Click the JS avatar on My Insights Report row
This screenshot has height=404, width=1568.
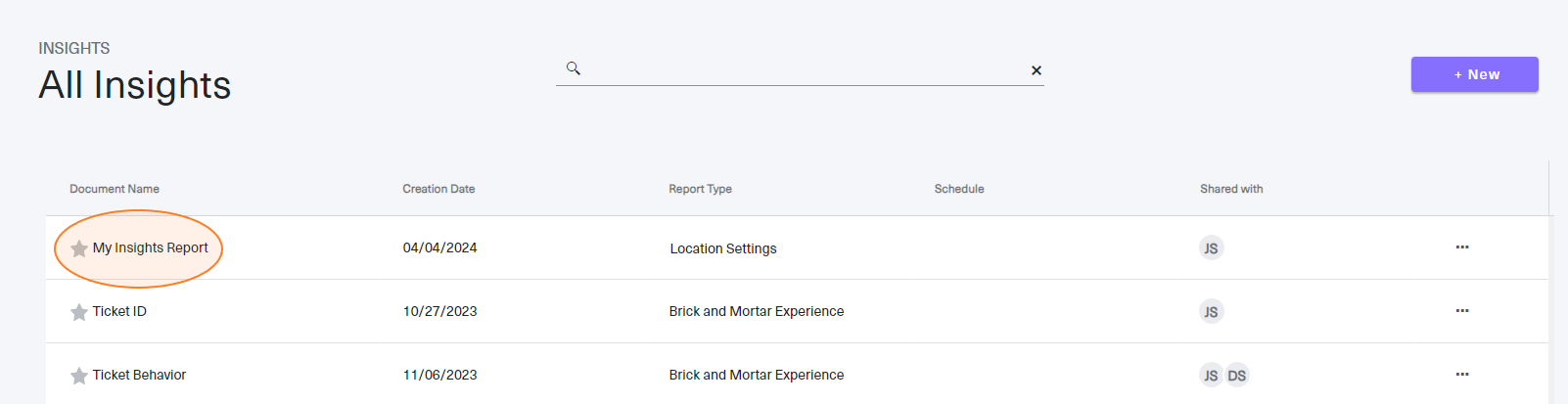click(x=1212, y=248)
